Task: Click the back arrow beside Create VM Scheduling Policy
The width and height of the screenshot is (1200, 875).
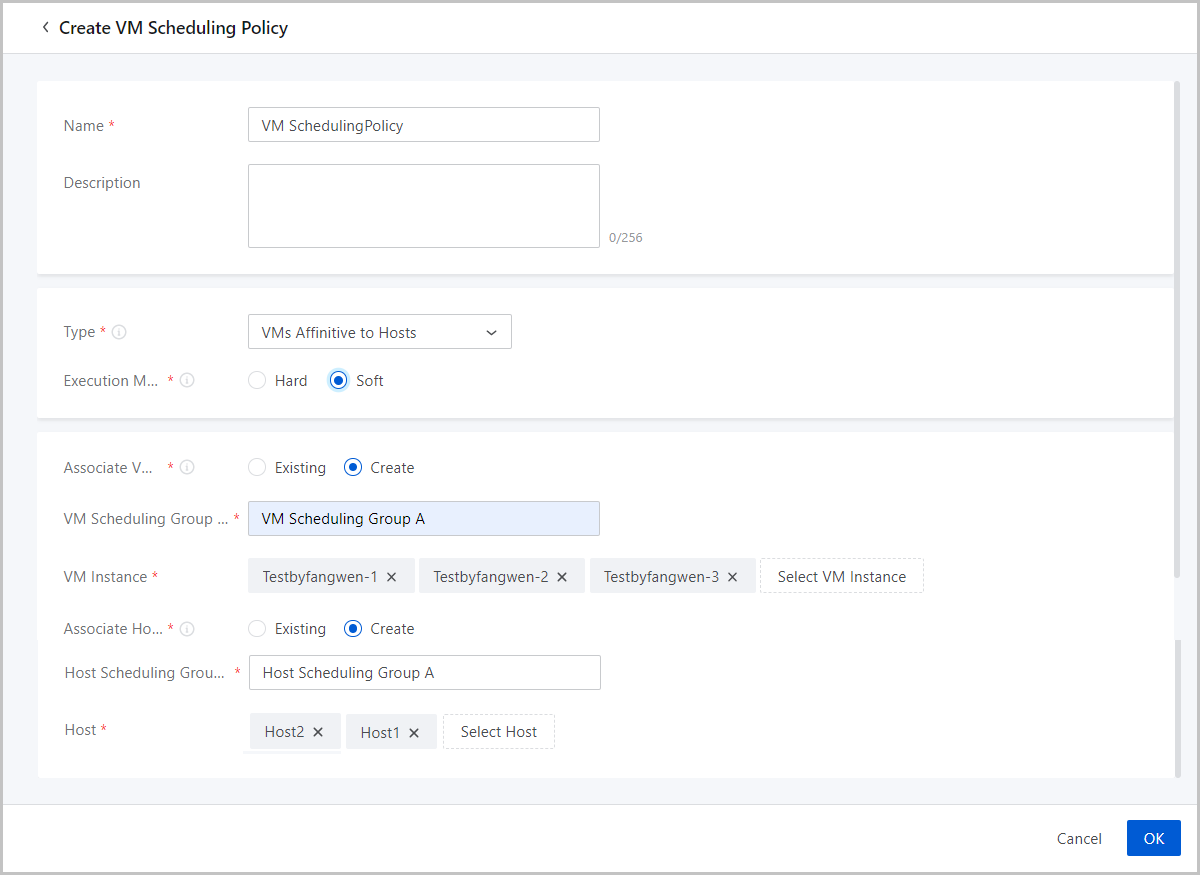Action: tap(45, 28)
